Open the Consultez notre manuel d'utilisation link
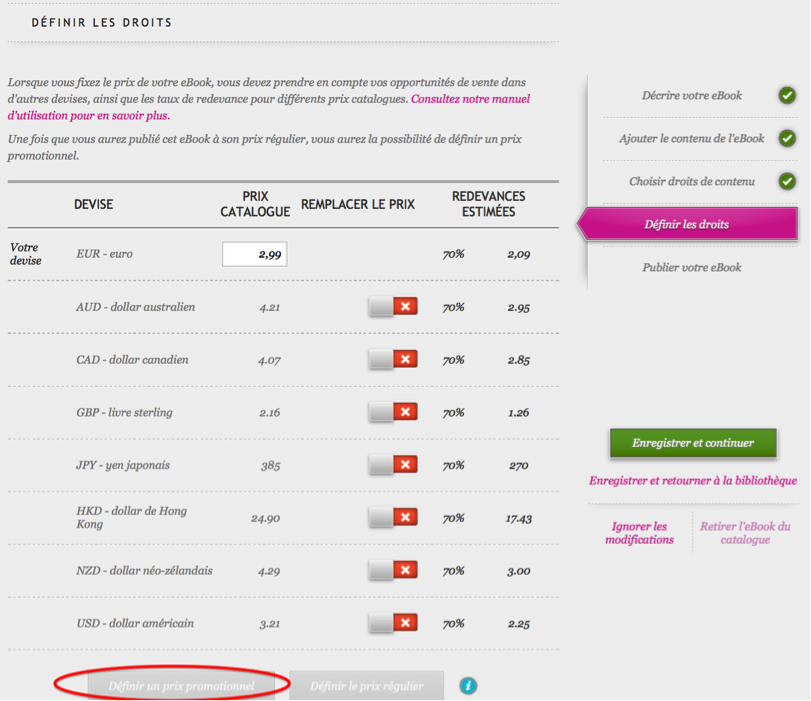Screen dimensions: 811x701 point(269,107)
